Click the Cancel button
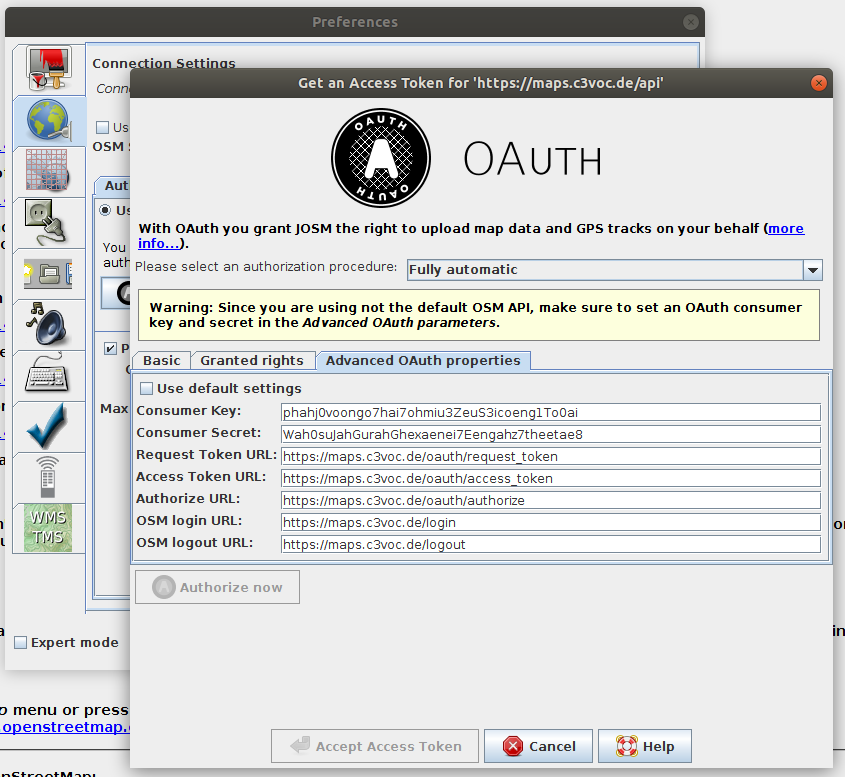 (x=538, y=746)
